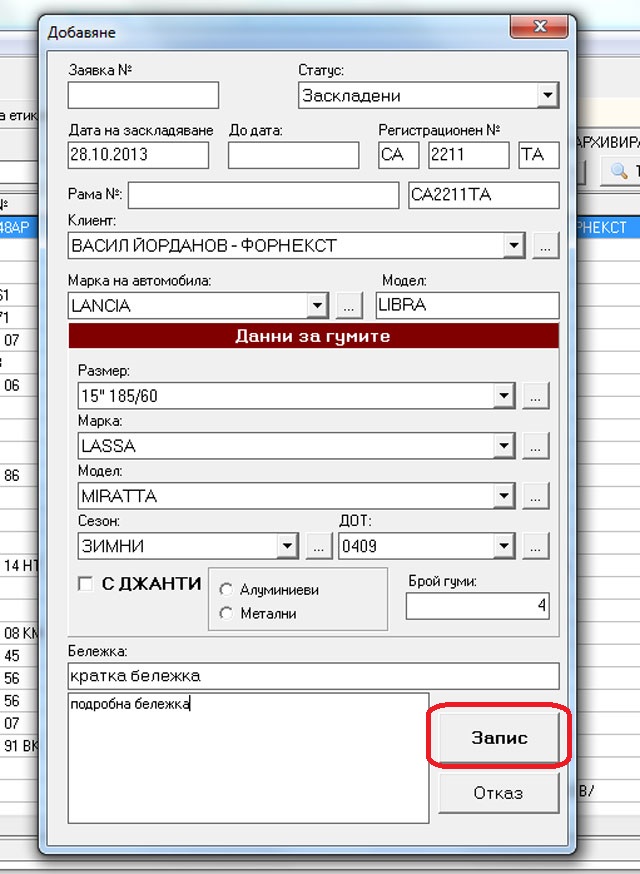Screen dimensions: 640x874
Task: Edit the registration prefix field CA
Action: pyautogui.click(x=399, y=155)
